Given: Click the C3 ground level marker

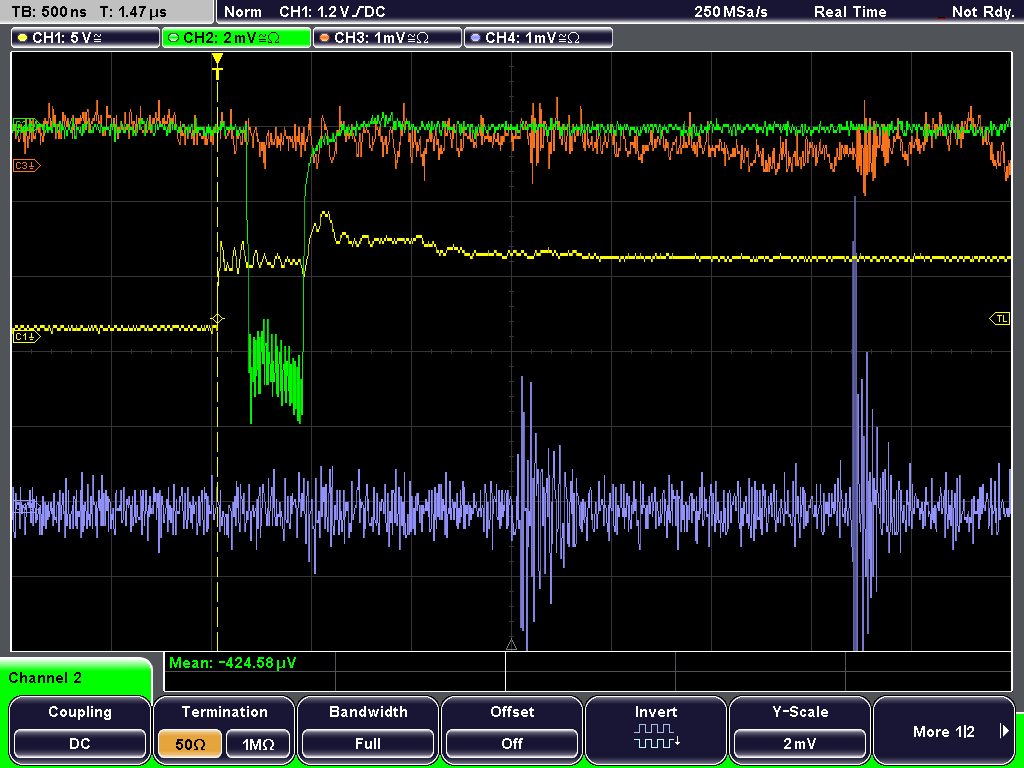Looking at the screenshot, I should pyautogui.click(x=27, y=166).
